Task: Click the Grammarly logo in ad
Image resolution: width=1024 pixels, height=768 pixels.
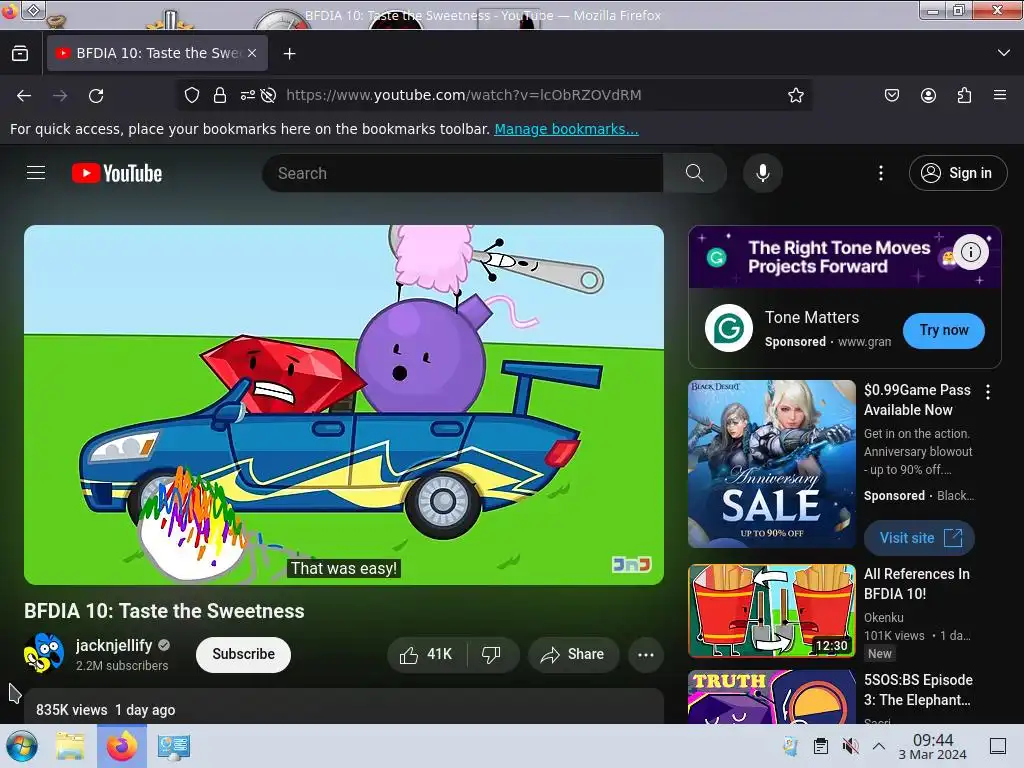Action: (x=729, y=328)
